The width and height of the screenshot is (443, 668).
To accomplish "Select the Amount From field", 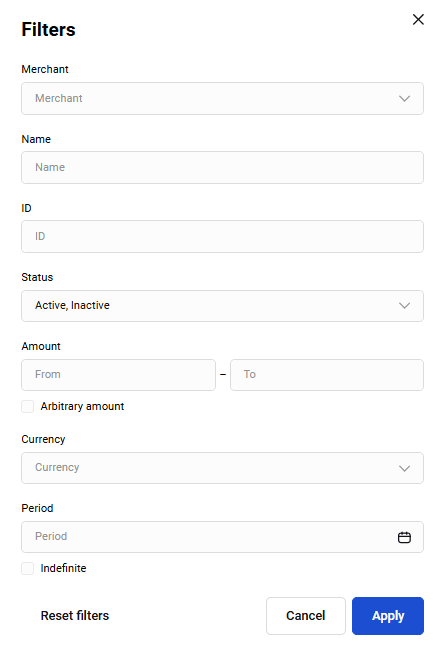I will 118,375.
